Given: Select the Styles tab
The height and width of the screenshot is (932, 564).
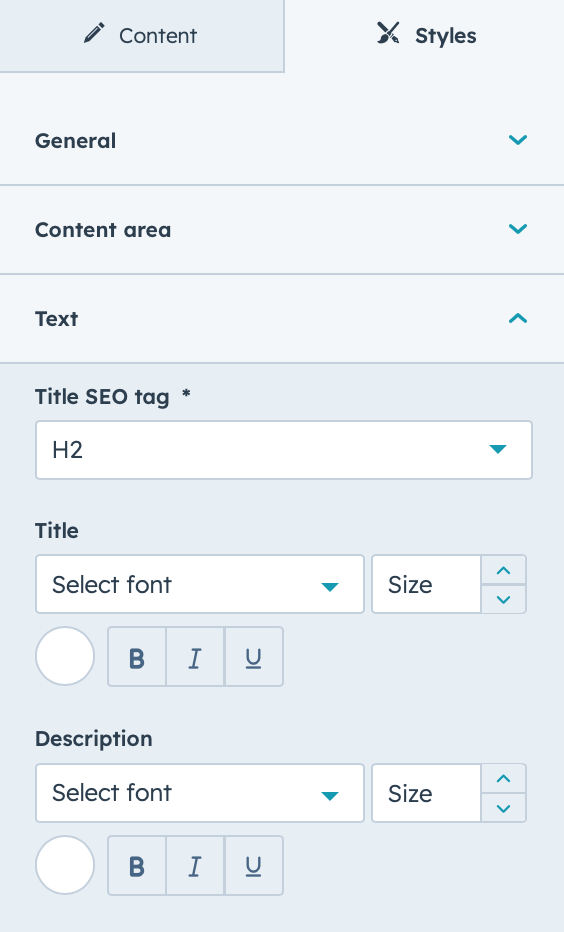Looking at the screenshot, I should click(x=424, y=36).
